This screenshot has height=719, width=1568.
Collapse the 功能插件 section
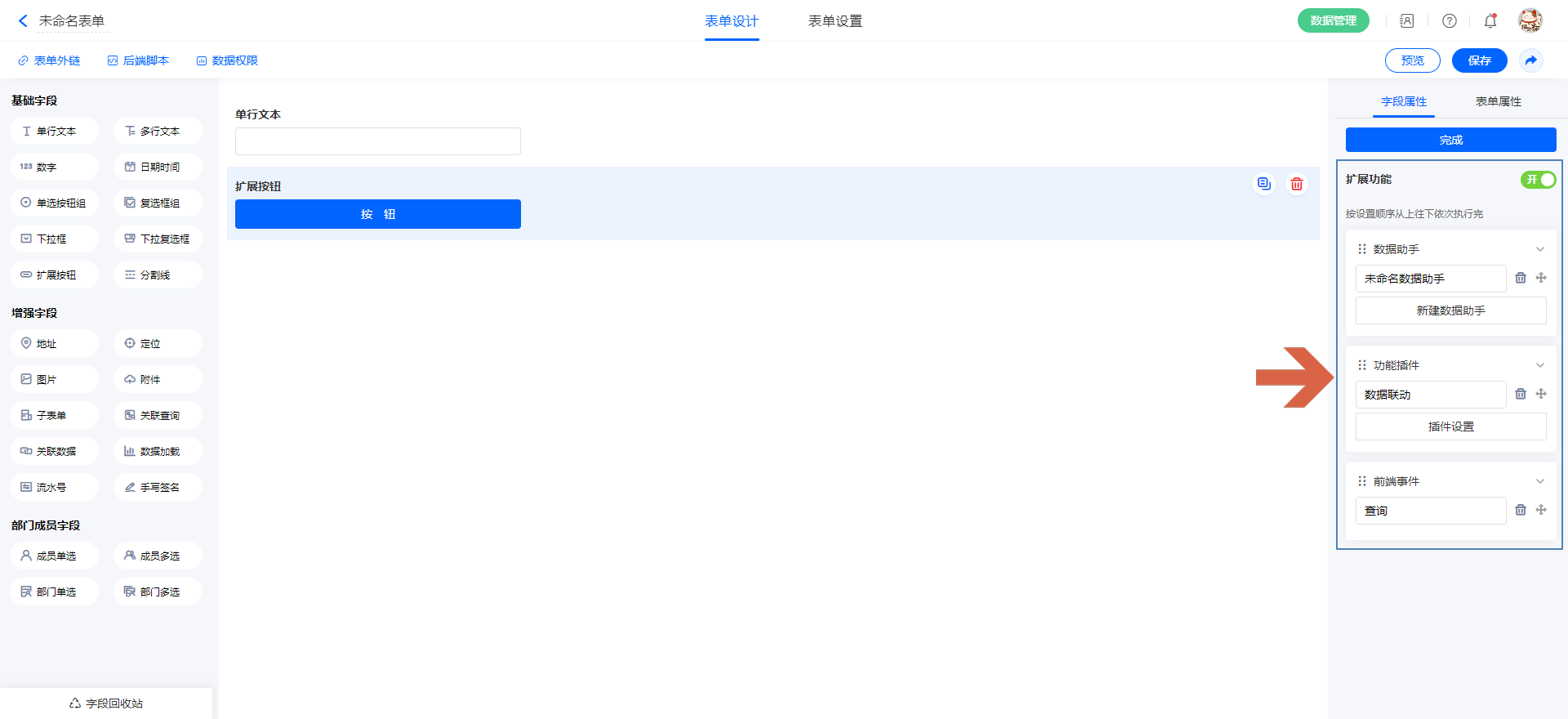click(1540, 365)
